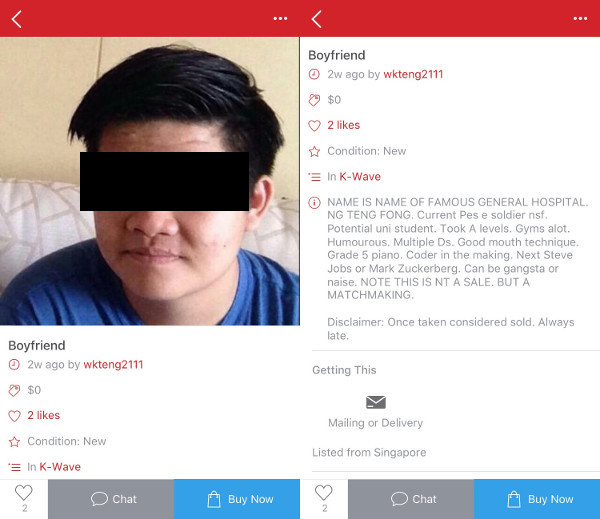This screenshot has width=600, height=519.
Task: Tap clock icon beside '2w ago' on right
Action: (314, 74)
